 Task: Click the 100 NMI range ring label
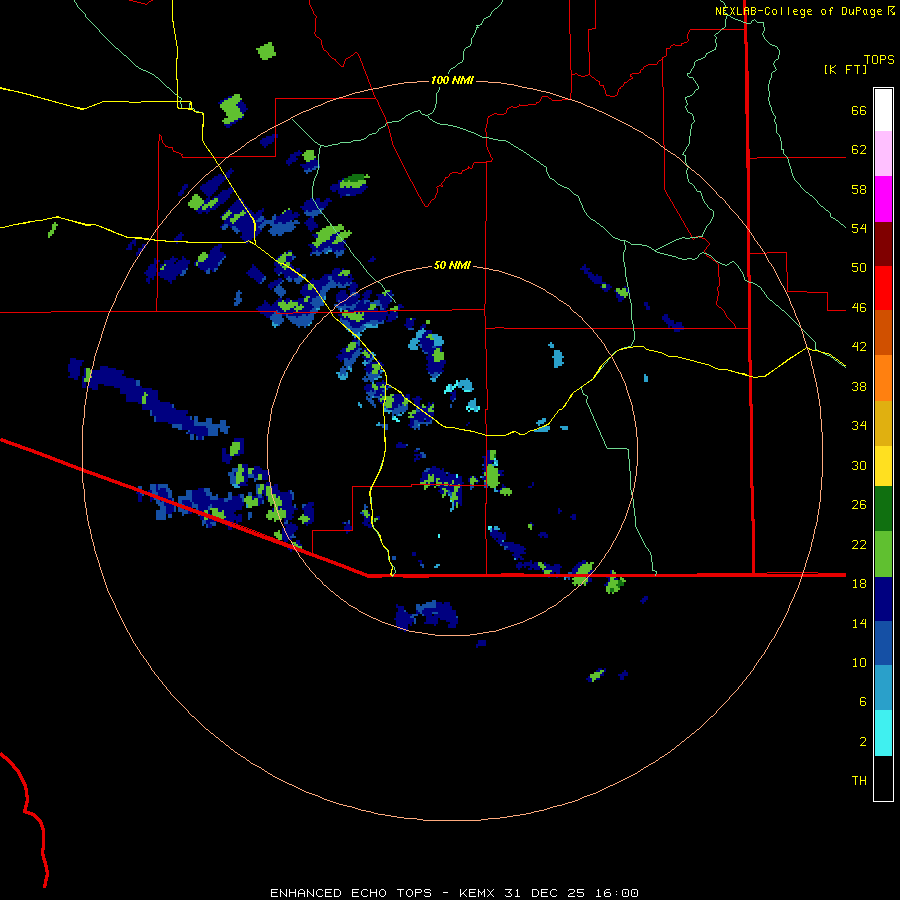(x=452, y=80)
